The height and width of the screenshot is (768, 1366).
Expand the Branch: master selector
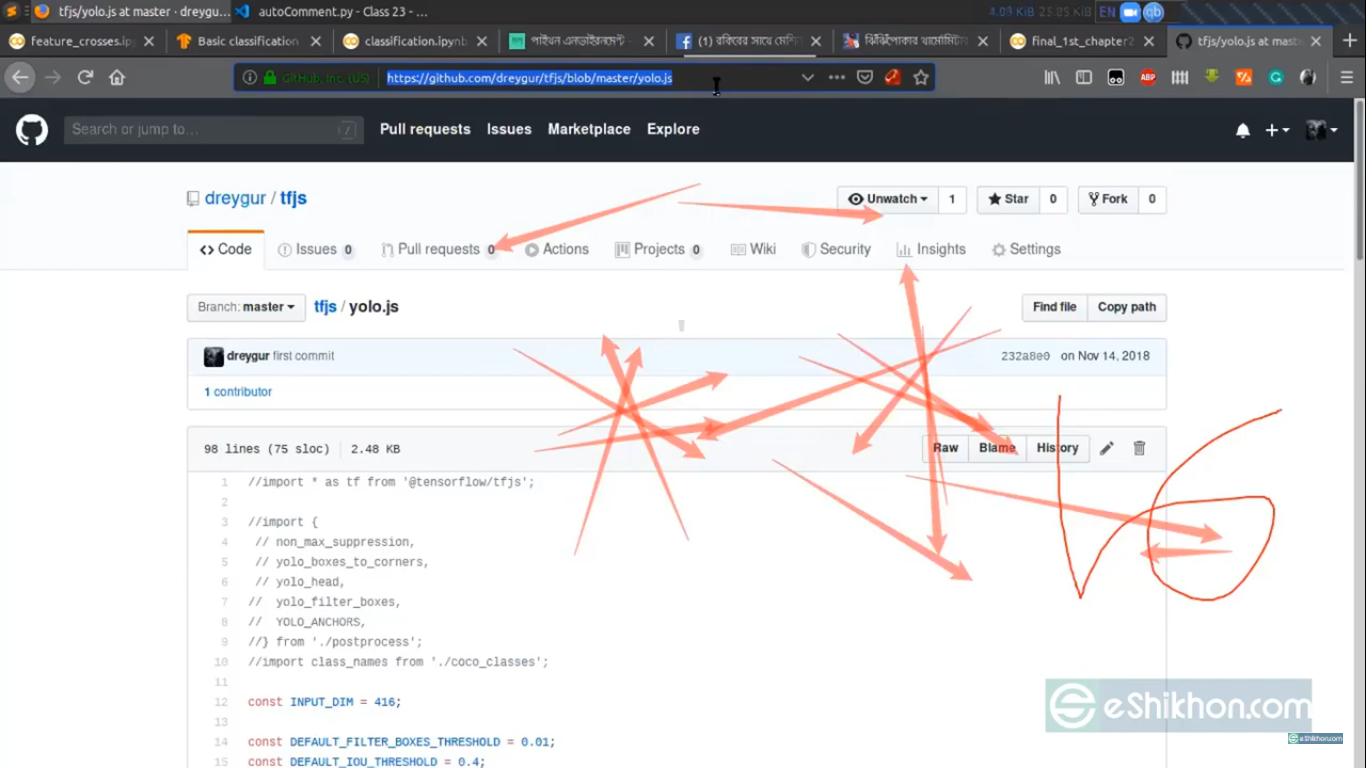pos(246,307)
